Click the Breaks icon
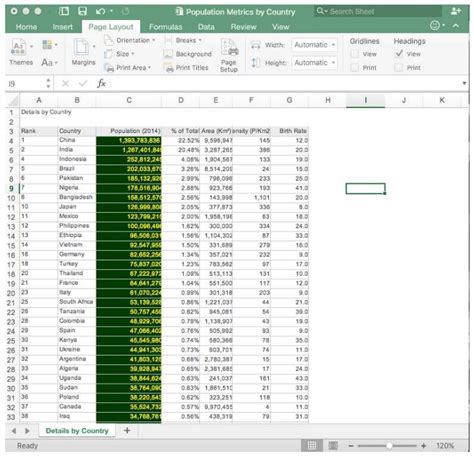Screen dimensions: 474x457 (x=168, y=40)
